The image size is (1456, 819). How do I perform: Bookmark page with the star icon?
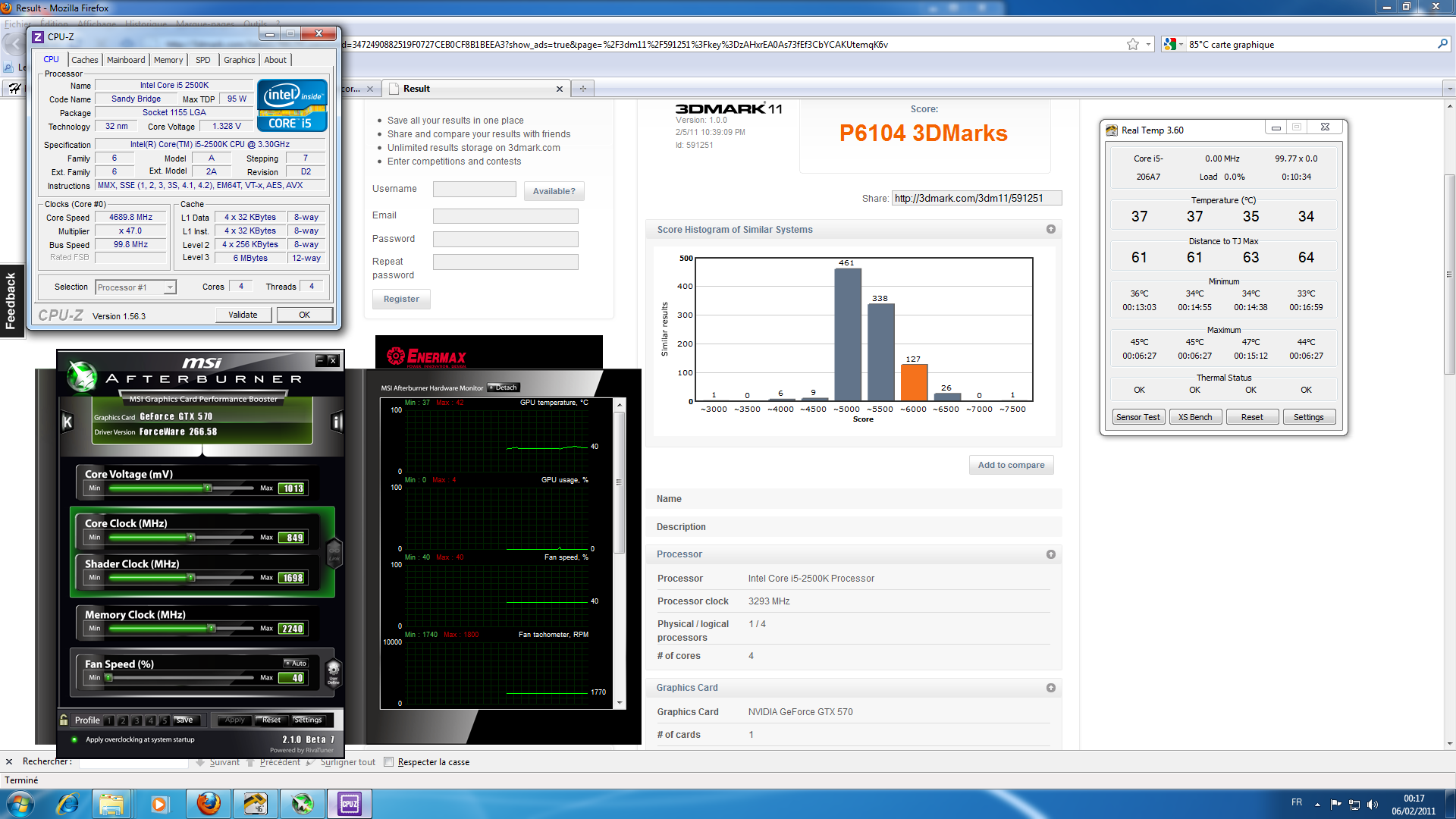[1132, 45]
